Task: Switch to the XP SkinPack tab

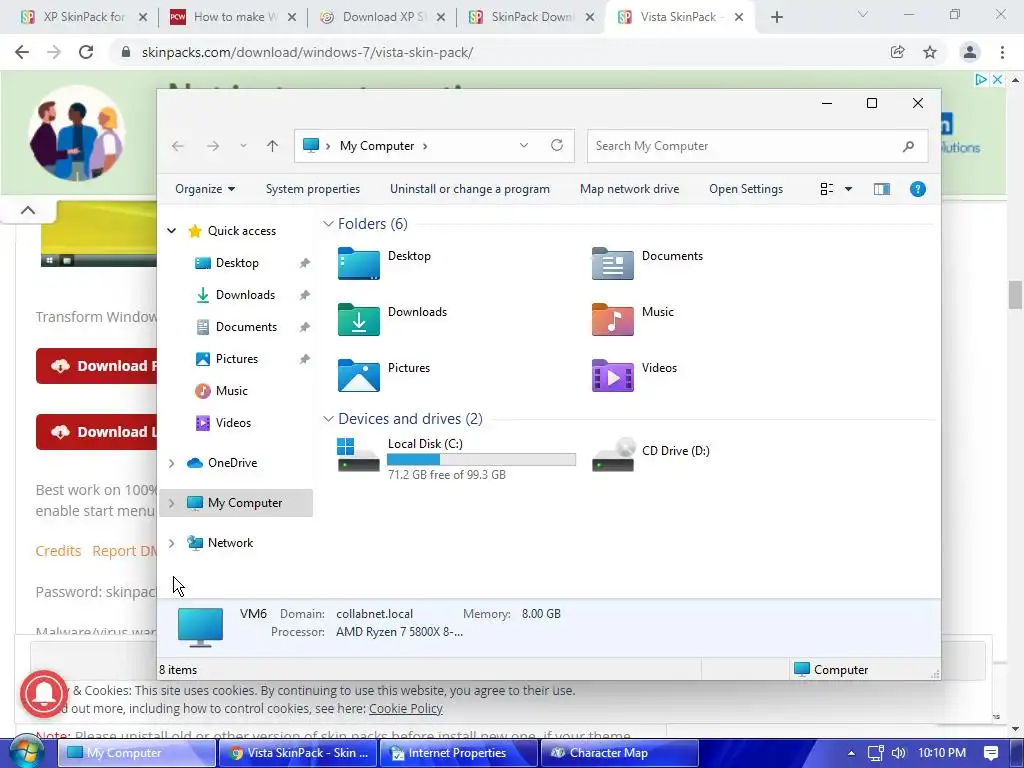Action: click(84, 17)
